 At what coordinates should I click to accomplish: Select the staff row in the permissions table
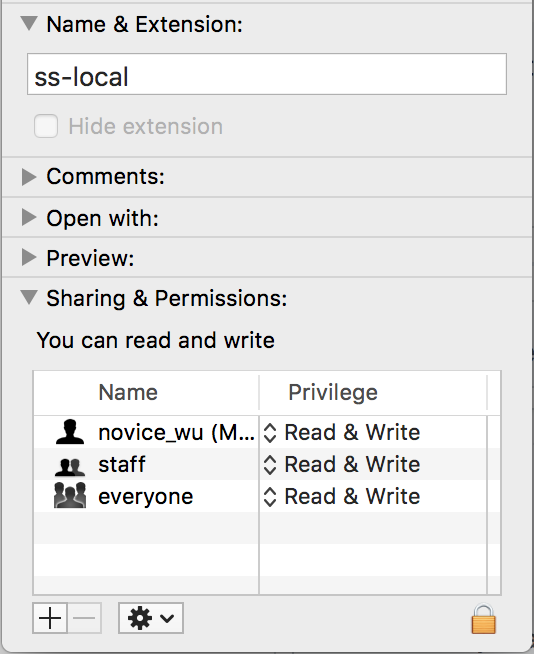267,464
